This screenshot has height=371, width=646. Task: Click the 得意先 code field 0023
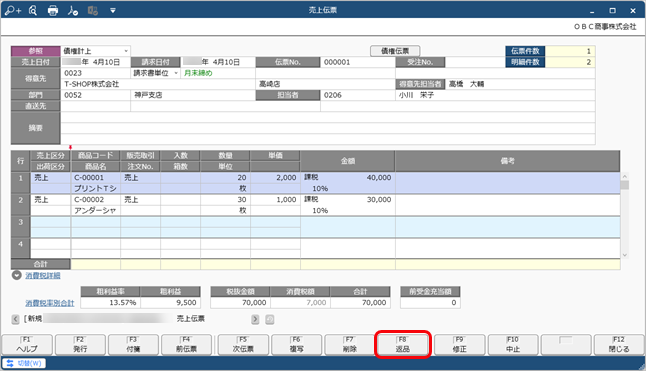(x=96, y=73)
